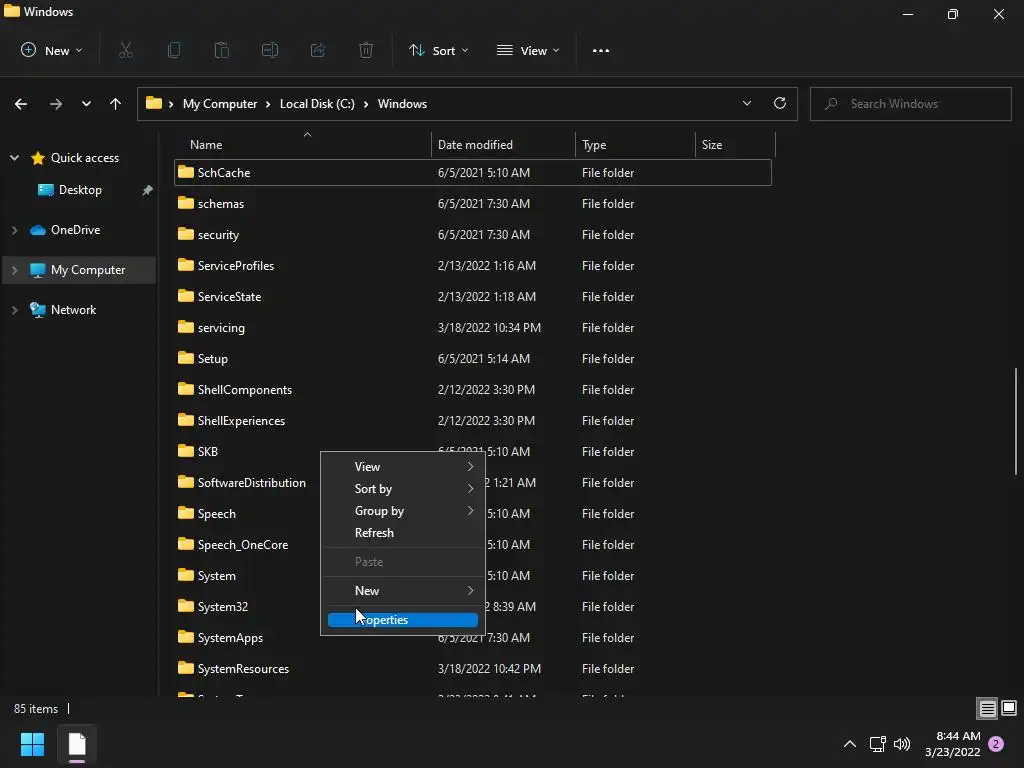
Task: Click Windows breadcrumb in address bar
Action: tap(402, 104)
